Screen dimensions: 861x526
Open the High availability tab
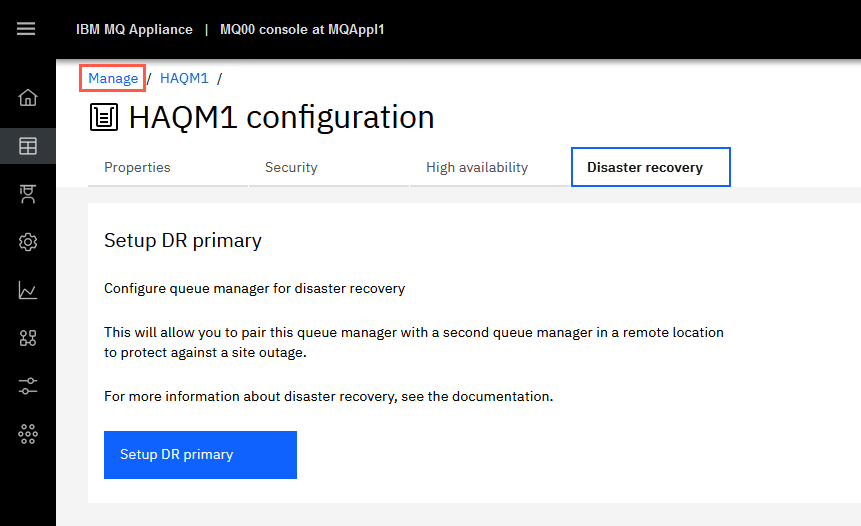pyautogui.click(x=490, y=167)
